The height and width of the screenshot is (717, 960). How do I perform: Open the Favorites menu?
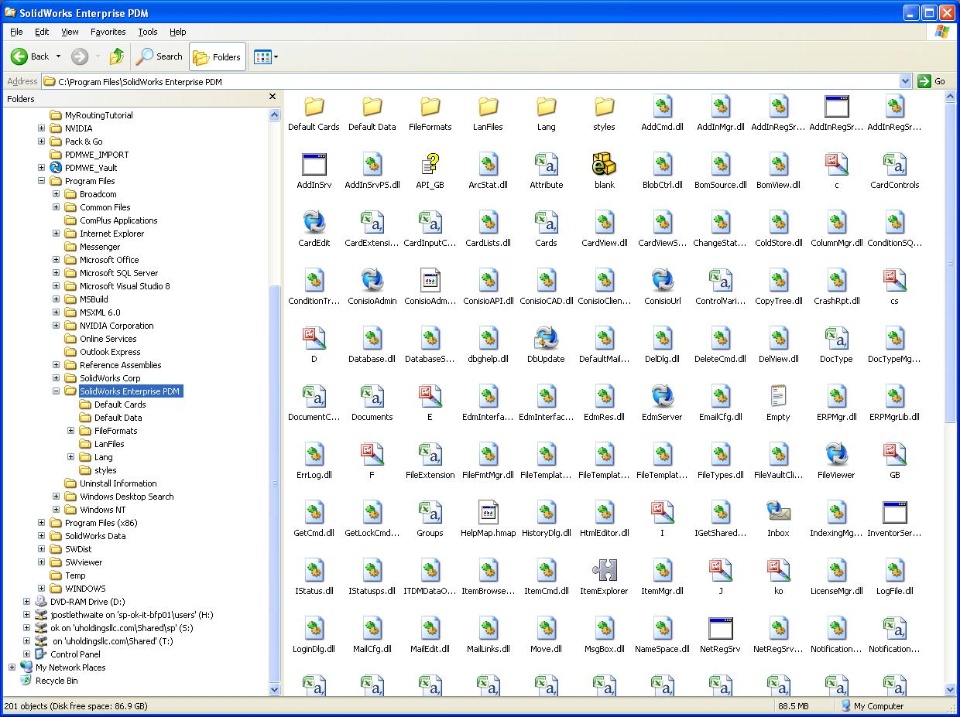click(108, 32)
